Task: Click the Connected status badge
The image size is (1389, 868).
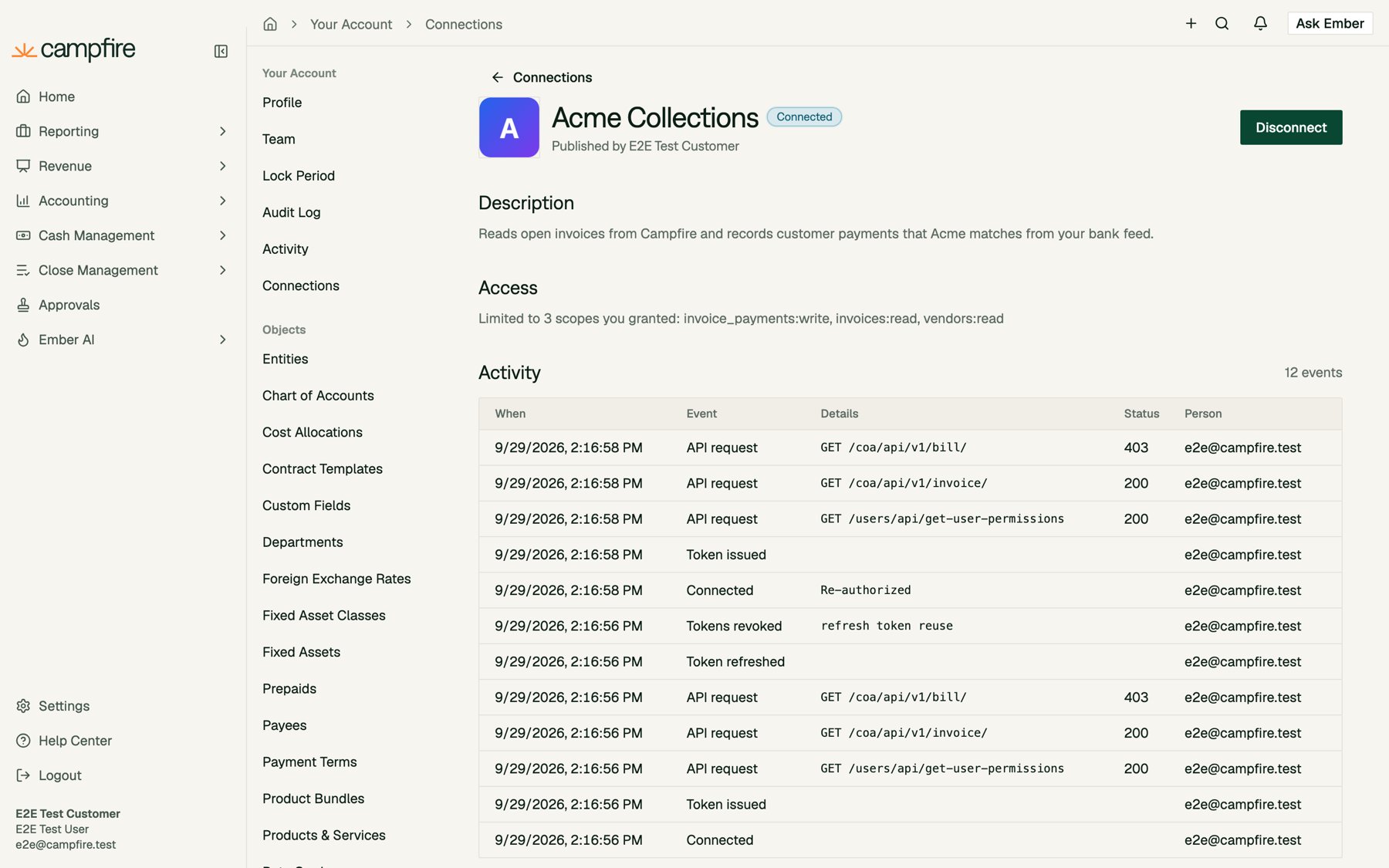Action: (x=804, y=117)
